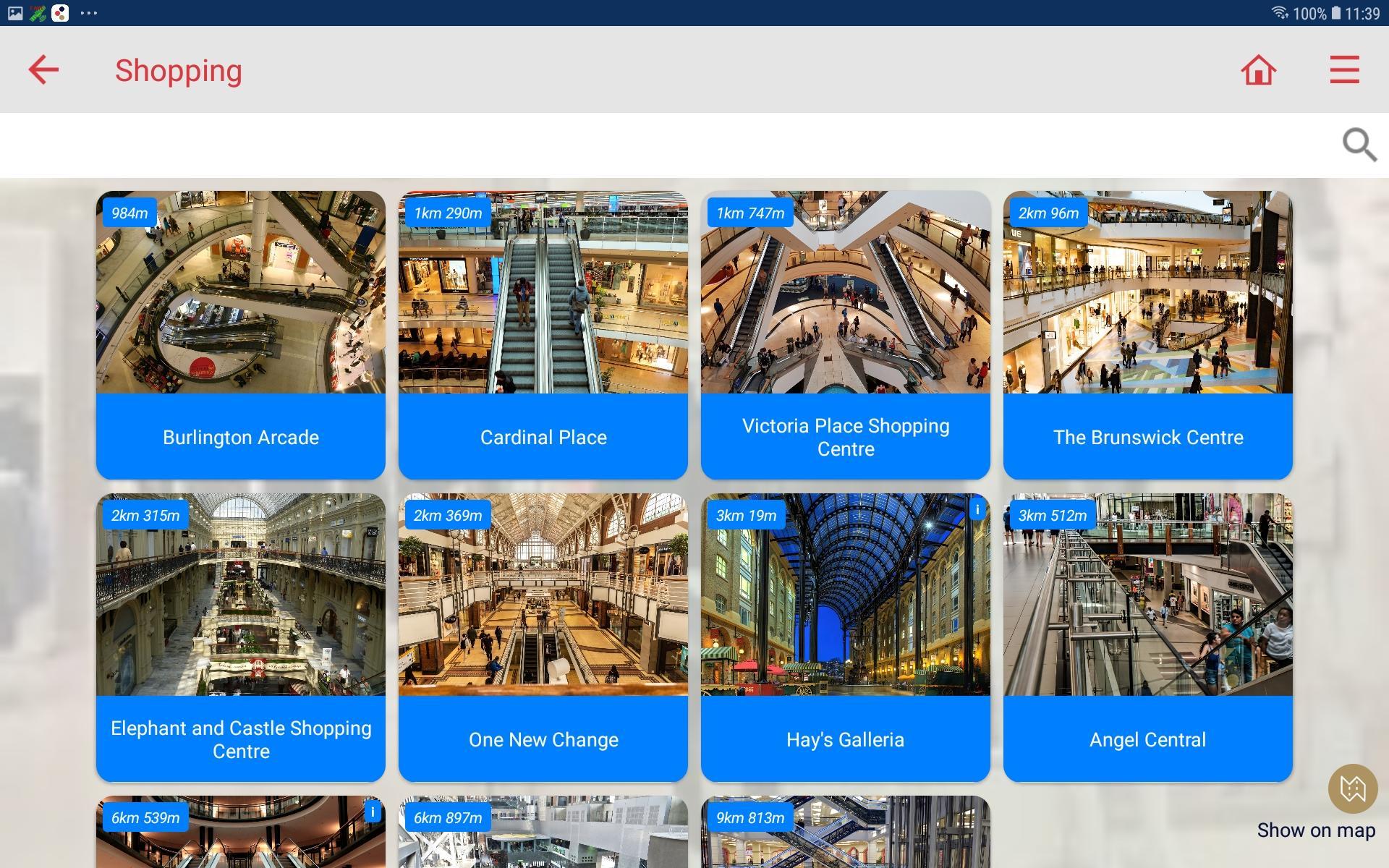Screen dimensions: 1389x868
Task: Click the 1km 290m distance badge
Action: (448, 213)
